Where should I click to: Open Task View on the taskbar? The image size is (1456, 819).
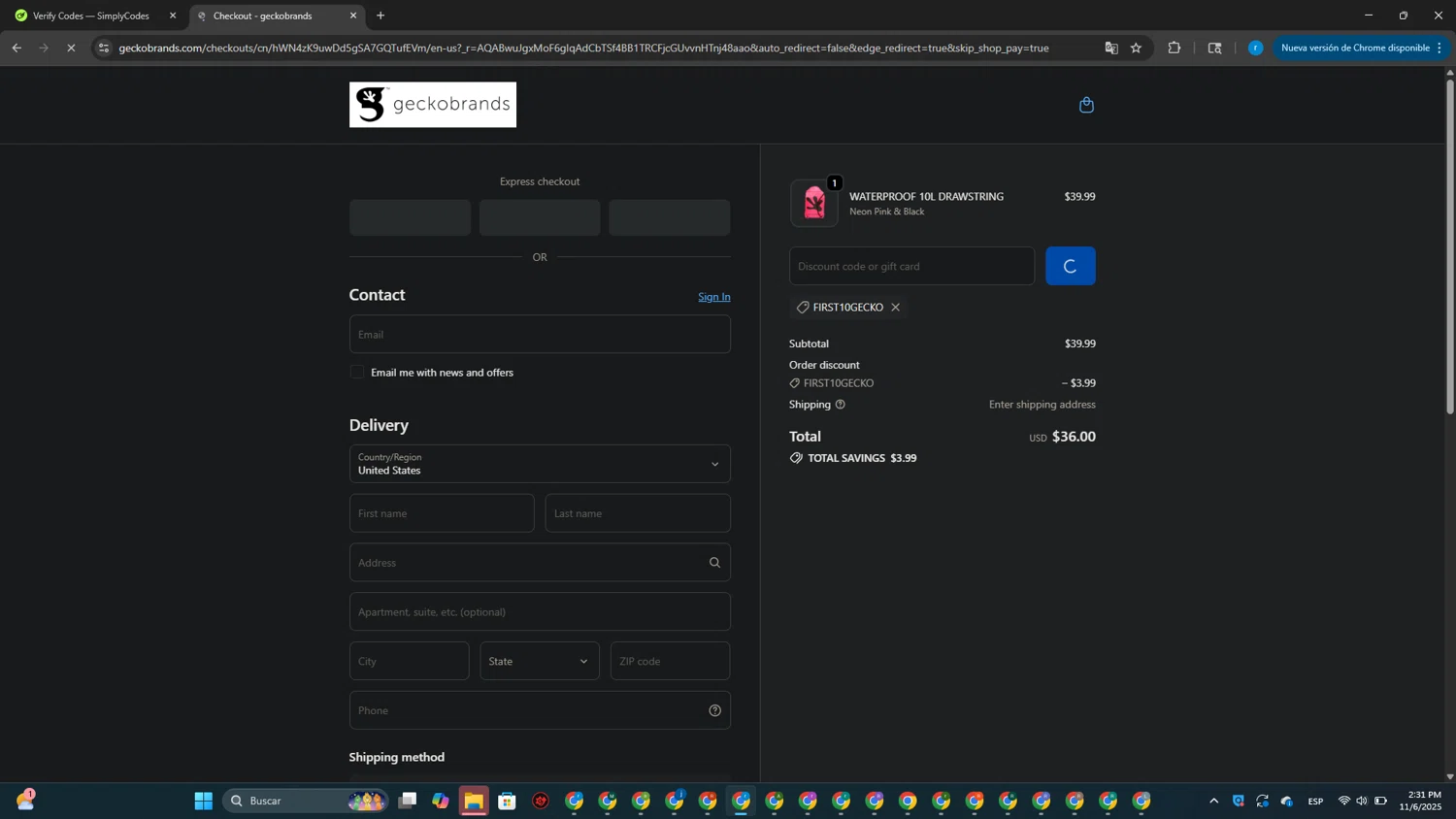408,801
